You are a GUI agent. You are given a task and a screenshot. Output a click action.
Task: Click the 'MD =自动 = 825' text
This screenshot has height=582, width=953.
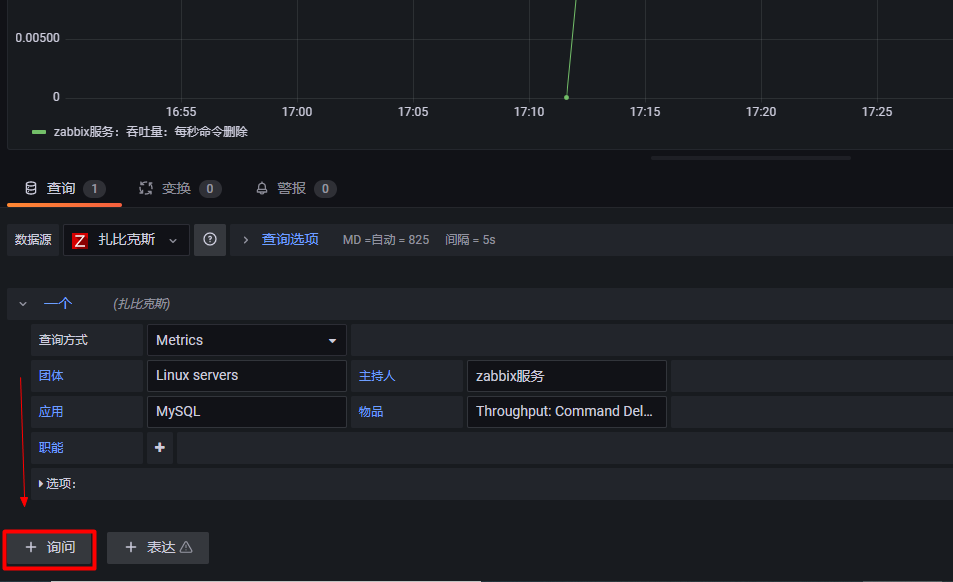[386, 240]
